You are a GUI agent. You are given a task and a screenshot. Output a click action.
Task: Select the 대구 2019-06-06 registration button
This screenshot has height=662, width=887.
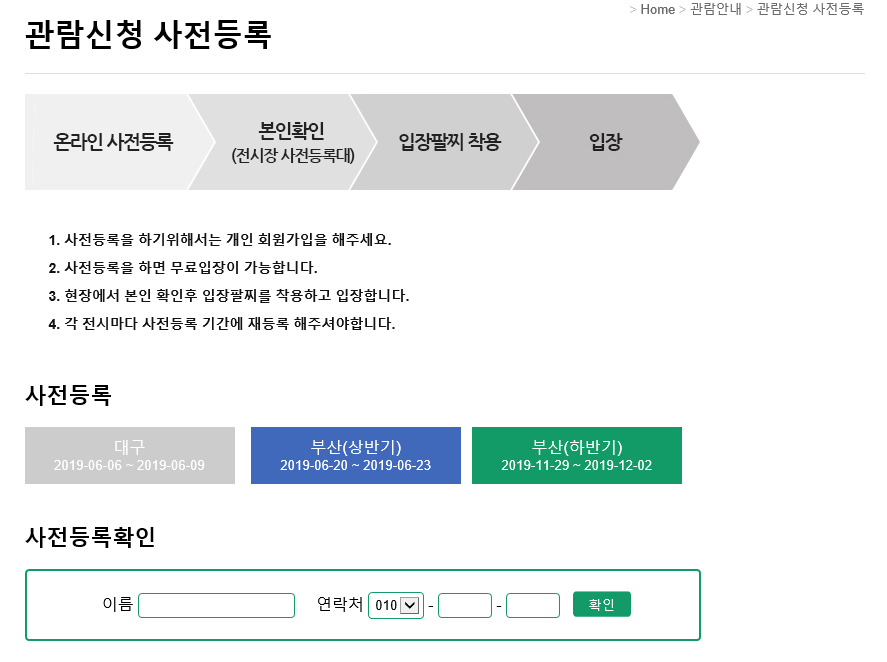tap(130, 455)
